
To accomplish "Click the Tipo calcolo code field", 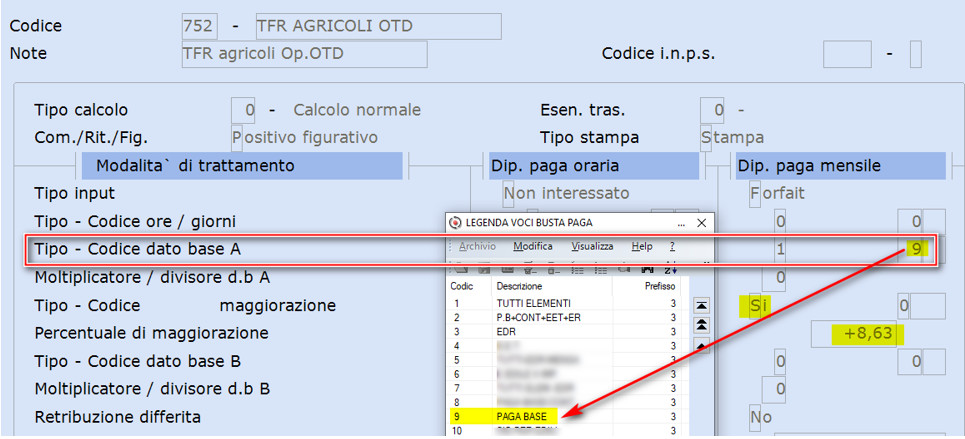I will click(243, 111).
